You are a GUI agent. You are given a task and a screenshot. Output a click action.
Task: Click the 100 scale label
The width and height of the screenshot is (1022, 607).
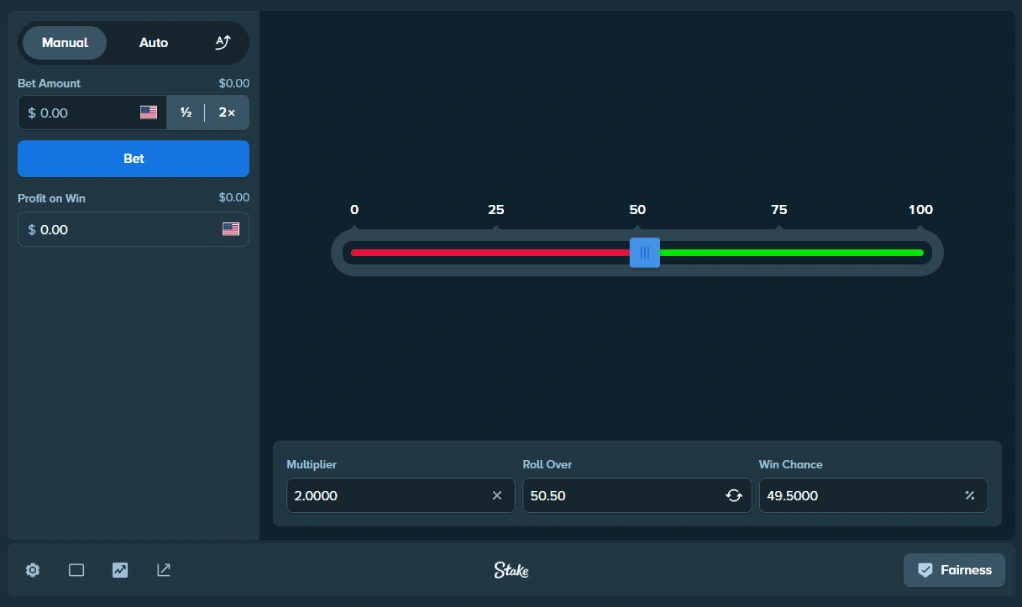[920, 209]
